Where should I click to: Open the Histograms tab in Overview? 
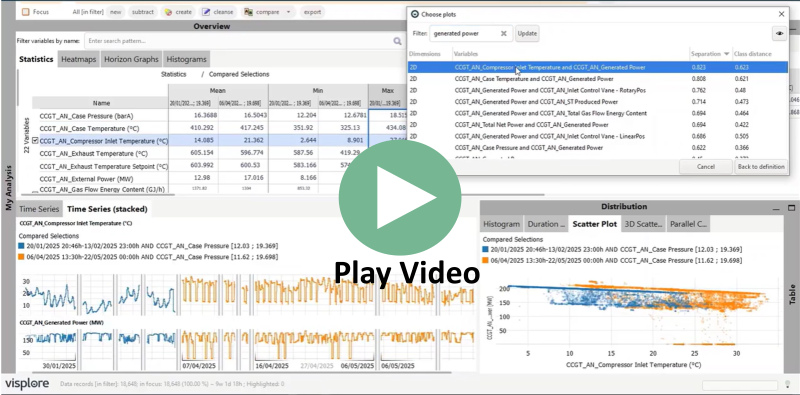(x=186, y=59)
